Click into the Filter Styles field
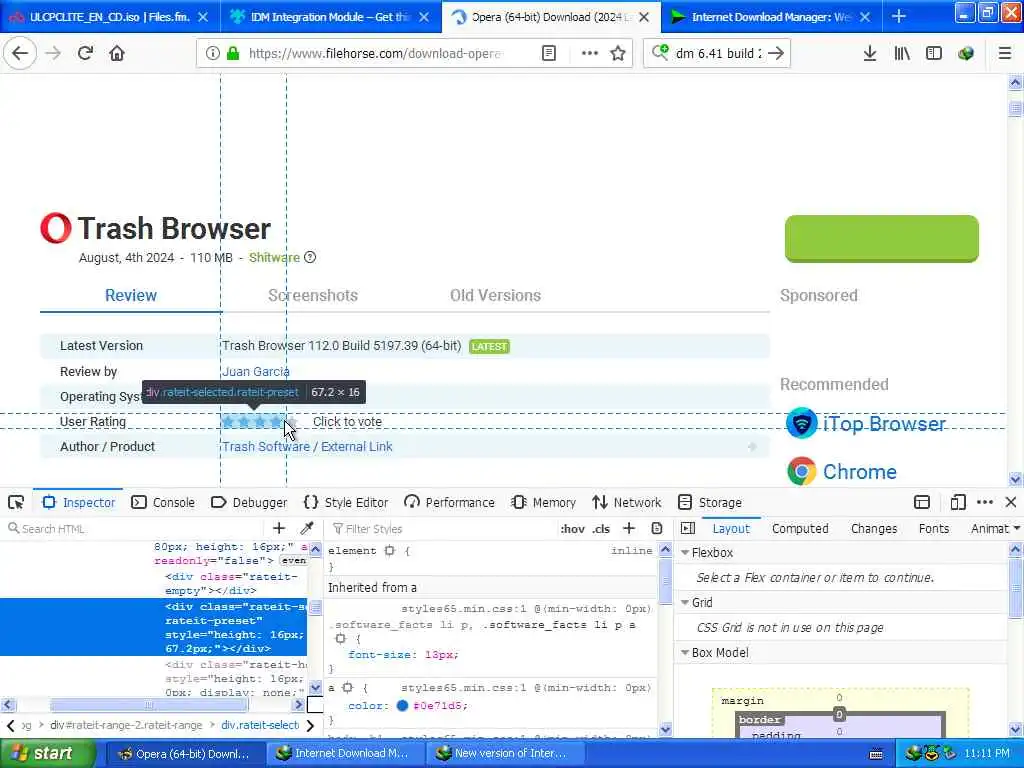Screen dimensions: 1024x768 click(x=441, y=528)
